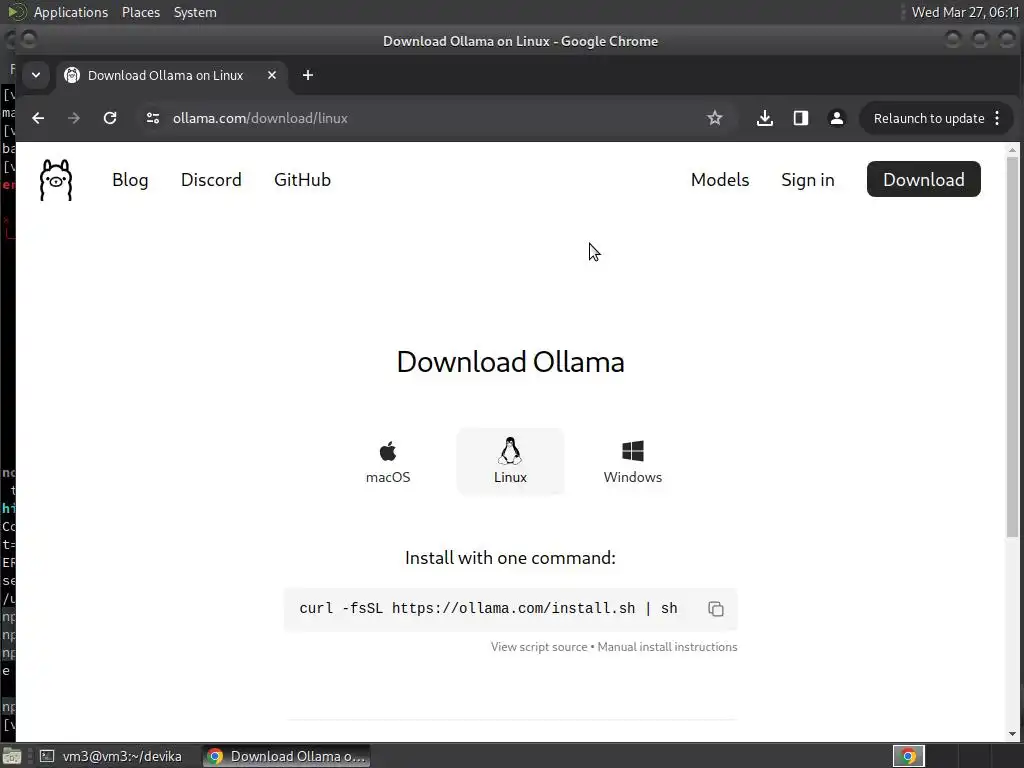
Task: Copy the curl install command
Action: [716, 609]
